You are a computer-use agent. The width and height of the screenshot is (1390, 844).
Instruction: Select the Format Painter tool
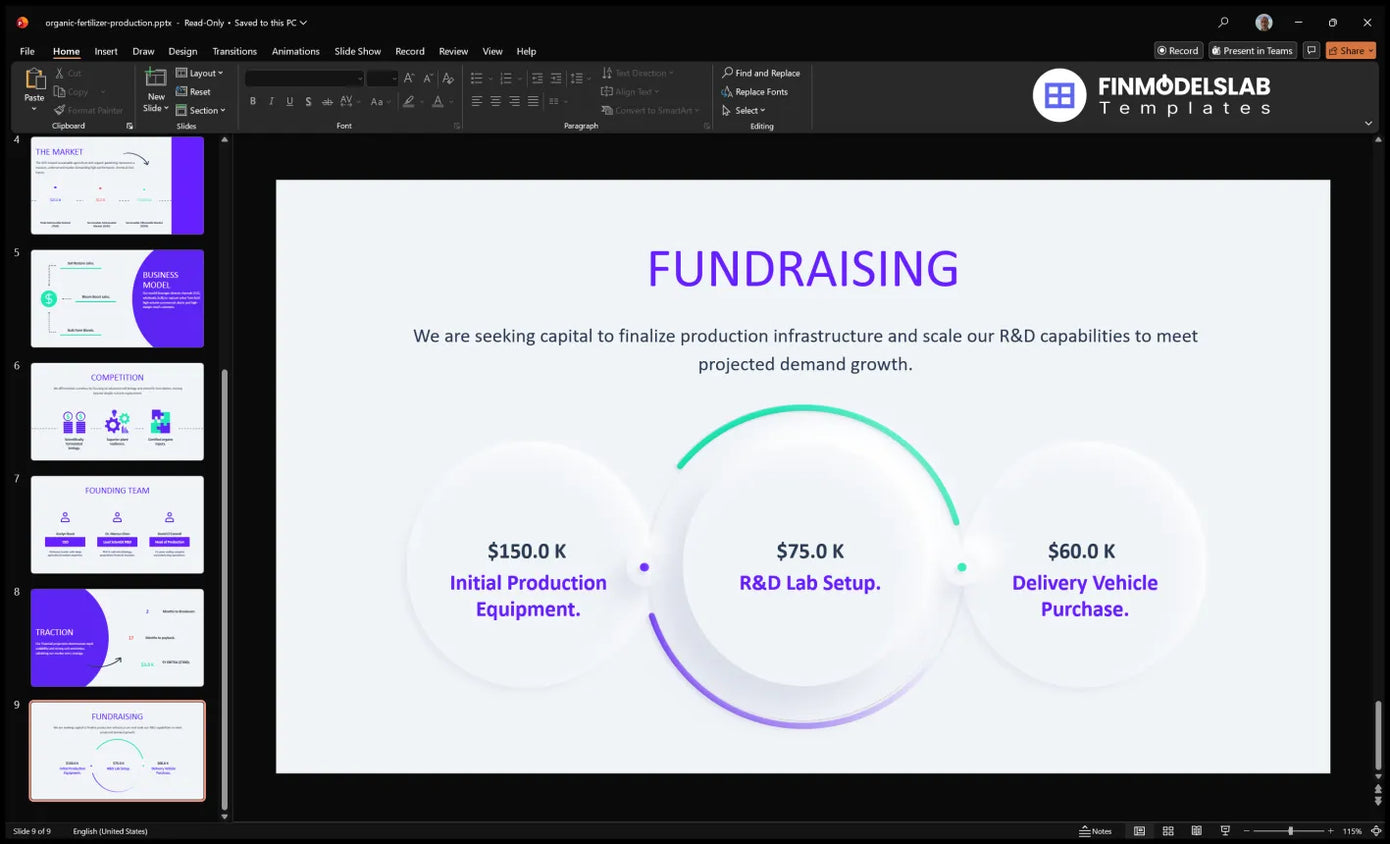pyautogui.click(x=88, y=110)
